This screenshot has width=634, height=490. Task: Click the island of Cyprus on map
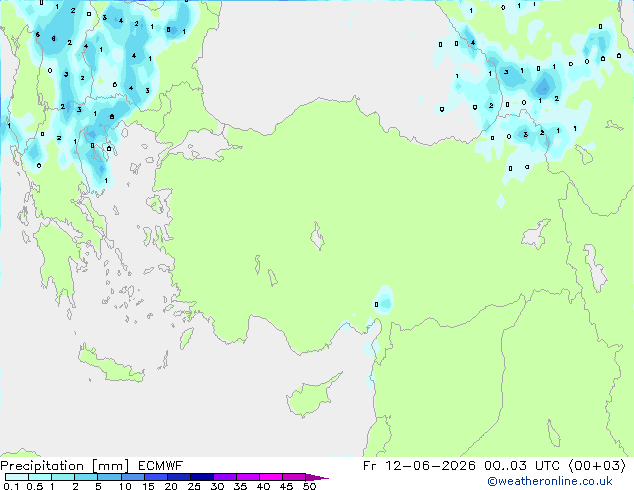click(x=312, y=397)
